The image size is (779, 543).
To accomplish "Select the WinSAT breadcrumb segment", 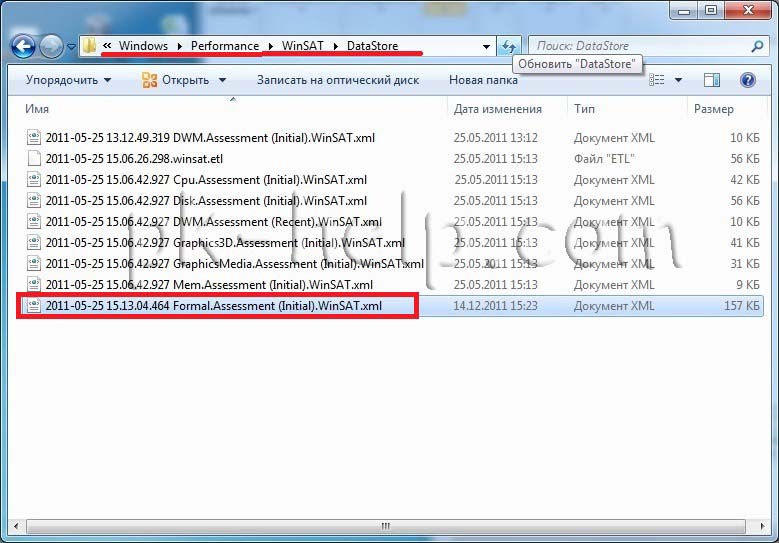I will pyautogui.click(x=302, y=46).
